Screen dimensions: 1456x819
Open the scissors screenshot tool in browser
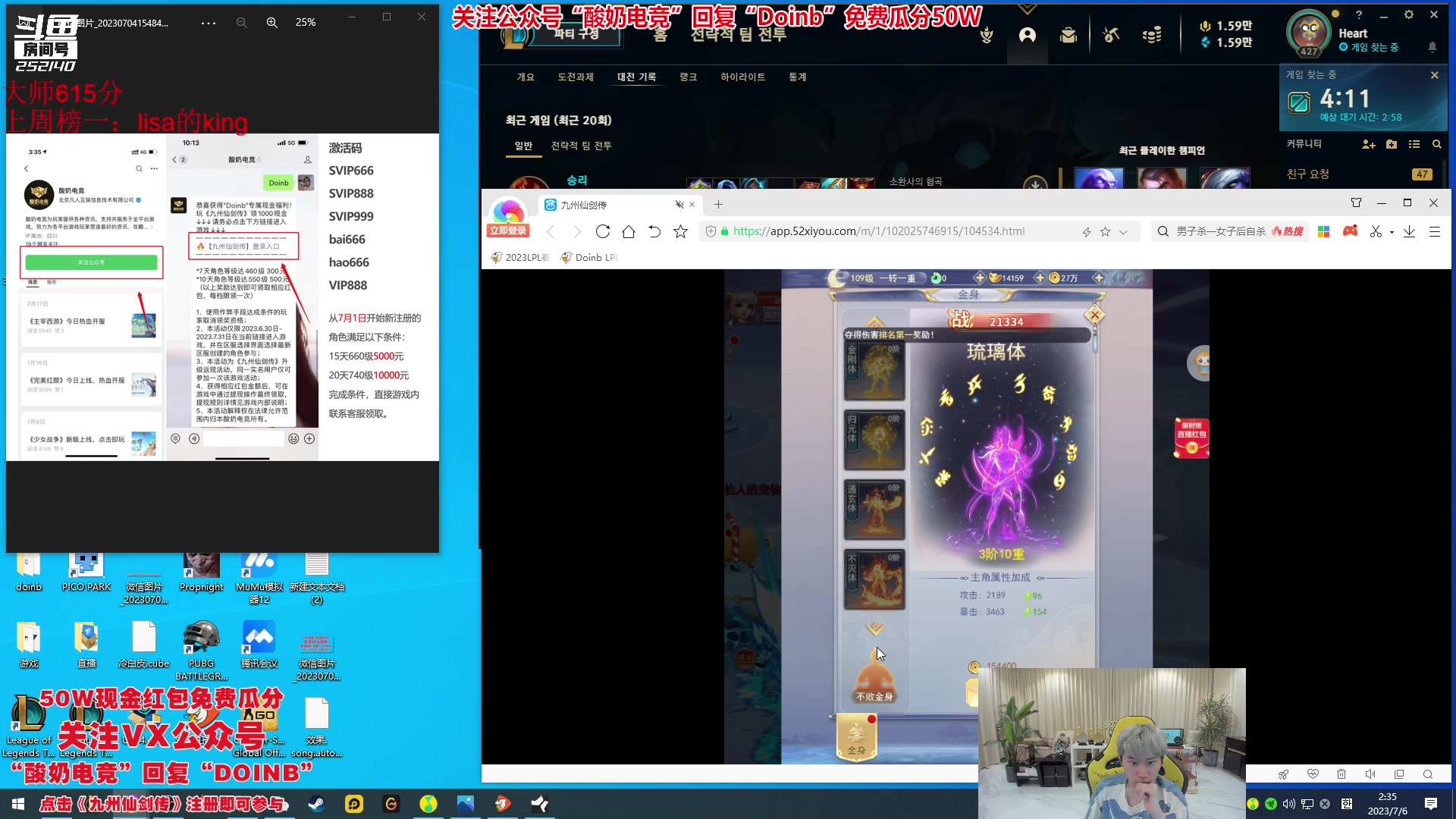coord(1376,231)
